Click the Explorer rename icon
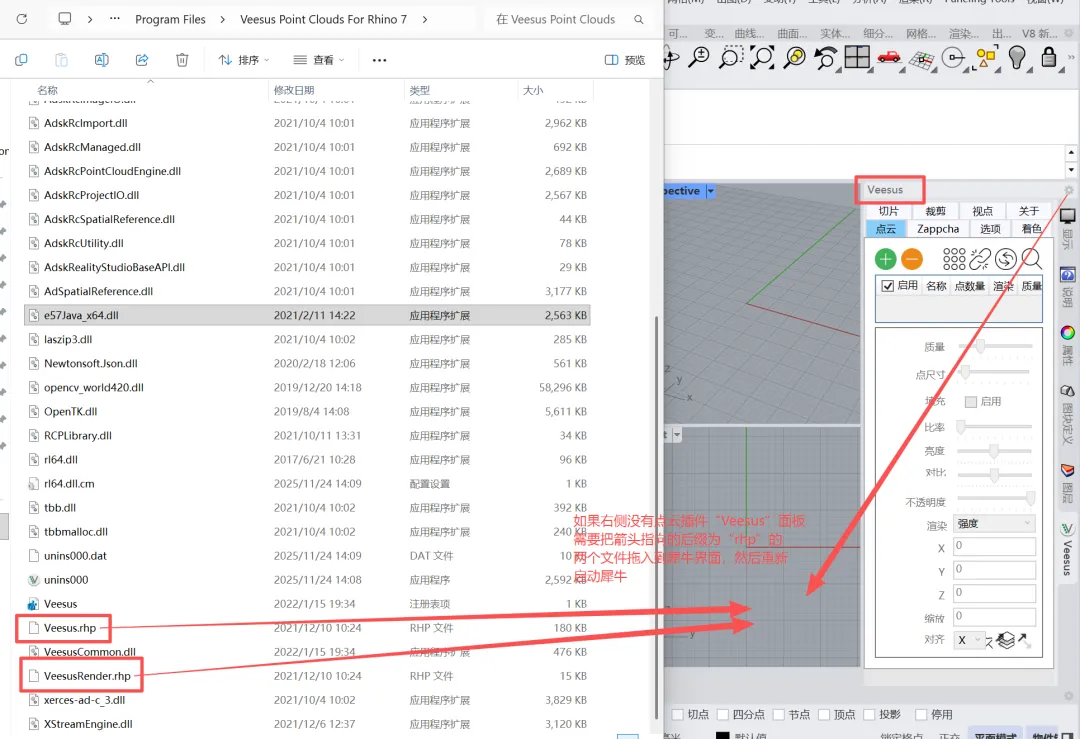Viewport: 1080px width, 739px height. 101,60
